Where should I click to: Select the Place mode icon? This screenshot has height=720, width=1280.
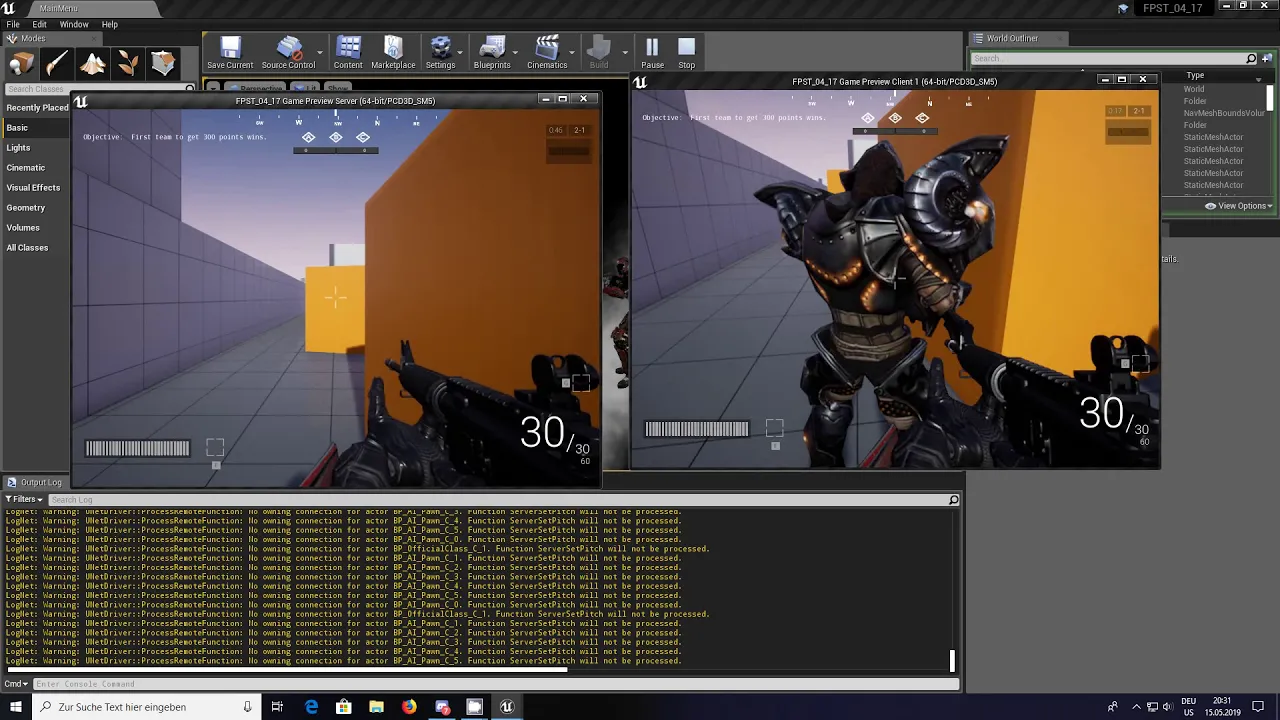click(21, 64)
